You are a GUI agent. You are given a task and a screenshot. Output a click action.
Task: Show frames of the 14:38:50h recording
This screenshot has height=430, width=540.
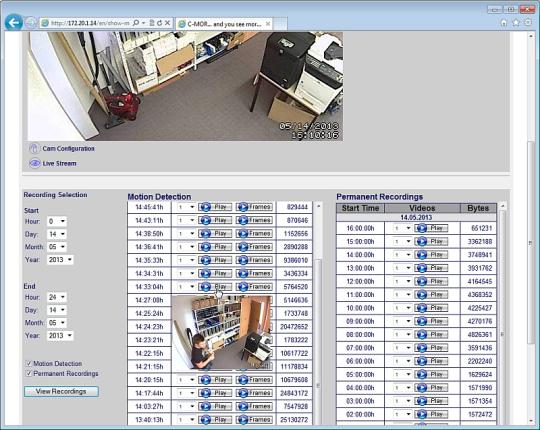pyautogui.click(x=255, y=233)
